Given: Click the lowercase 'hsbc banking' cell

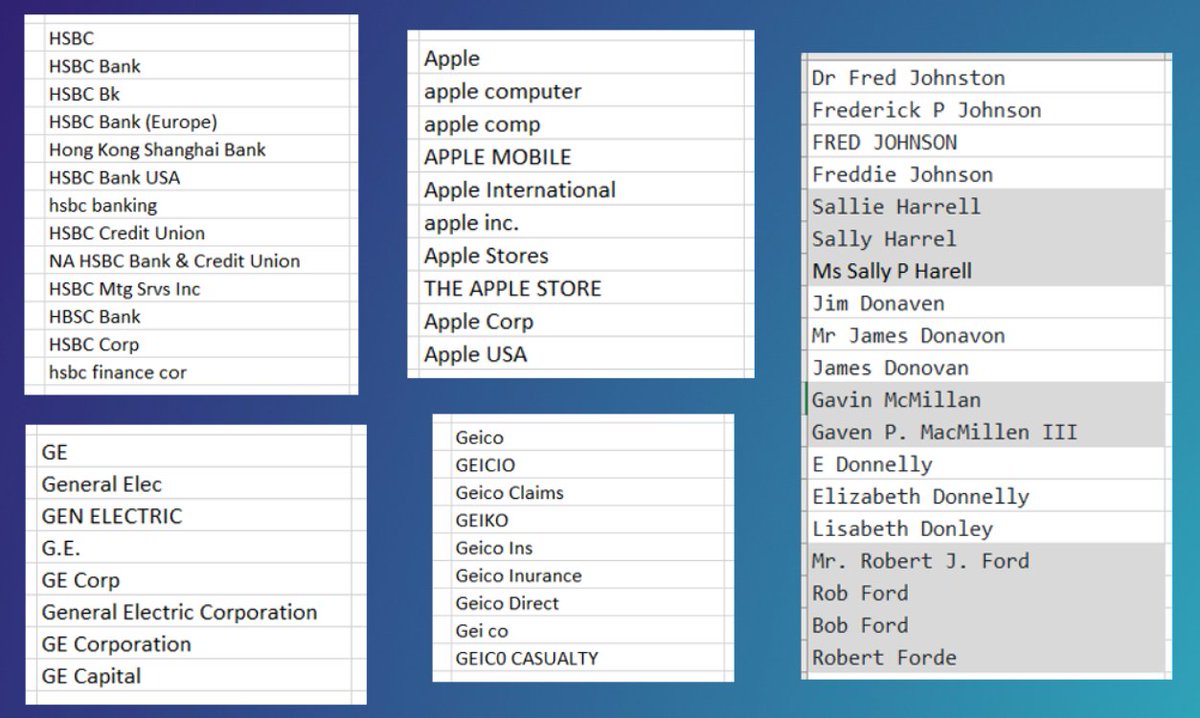Looking at the screenshot, I should click(x=195, y=206).
